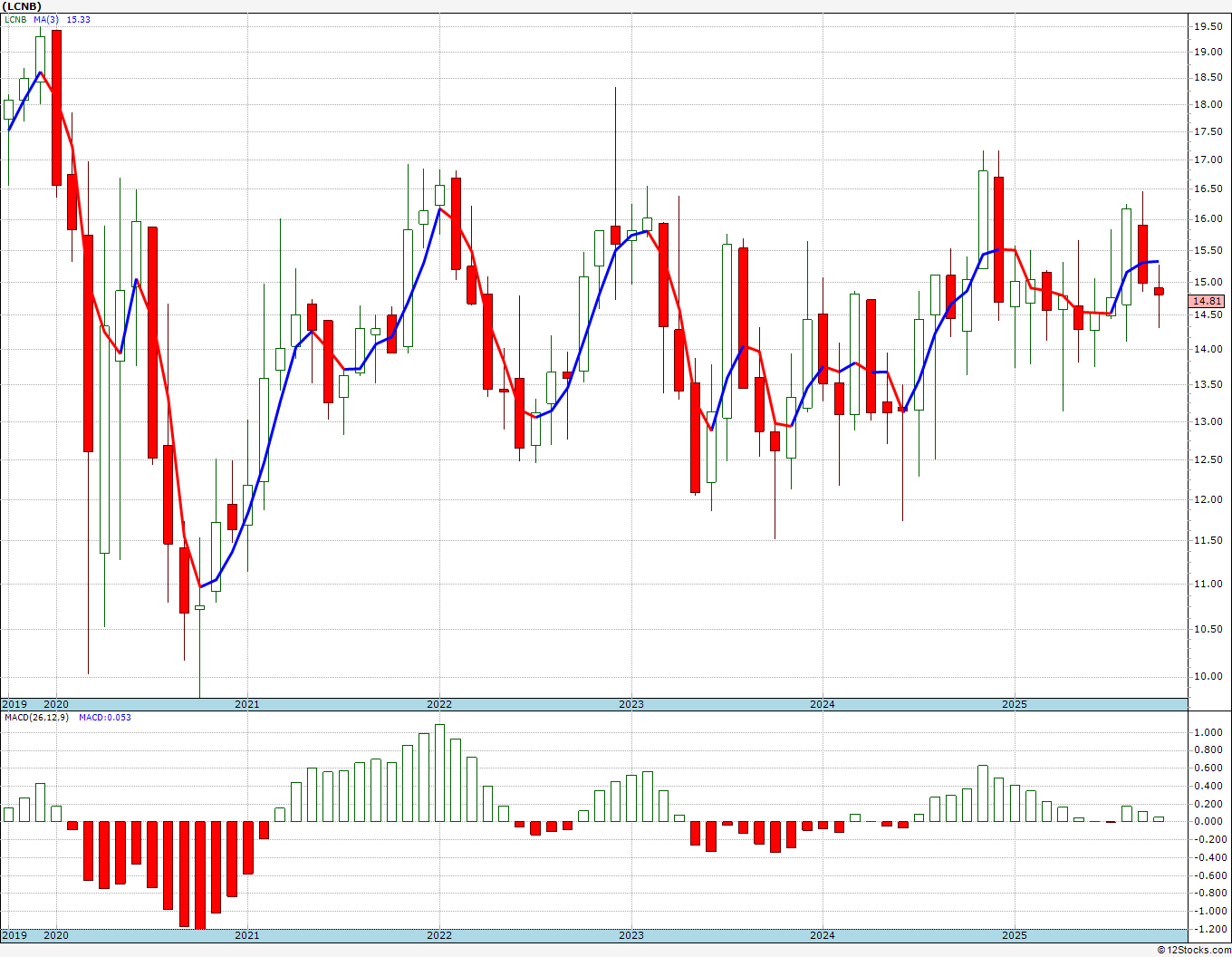Select 2020 on the bottom MACD time axis
This screenshot has width=1232, height=957.
click(x=56, y=935)
